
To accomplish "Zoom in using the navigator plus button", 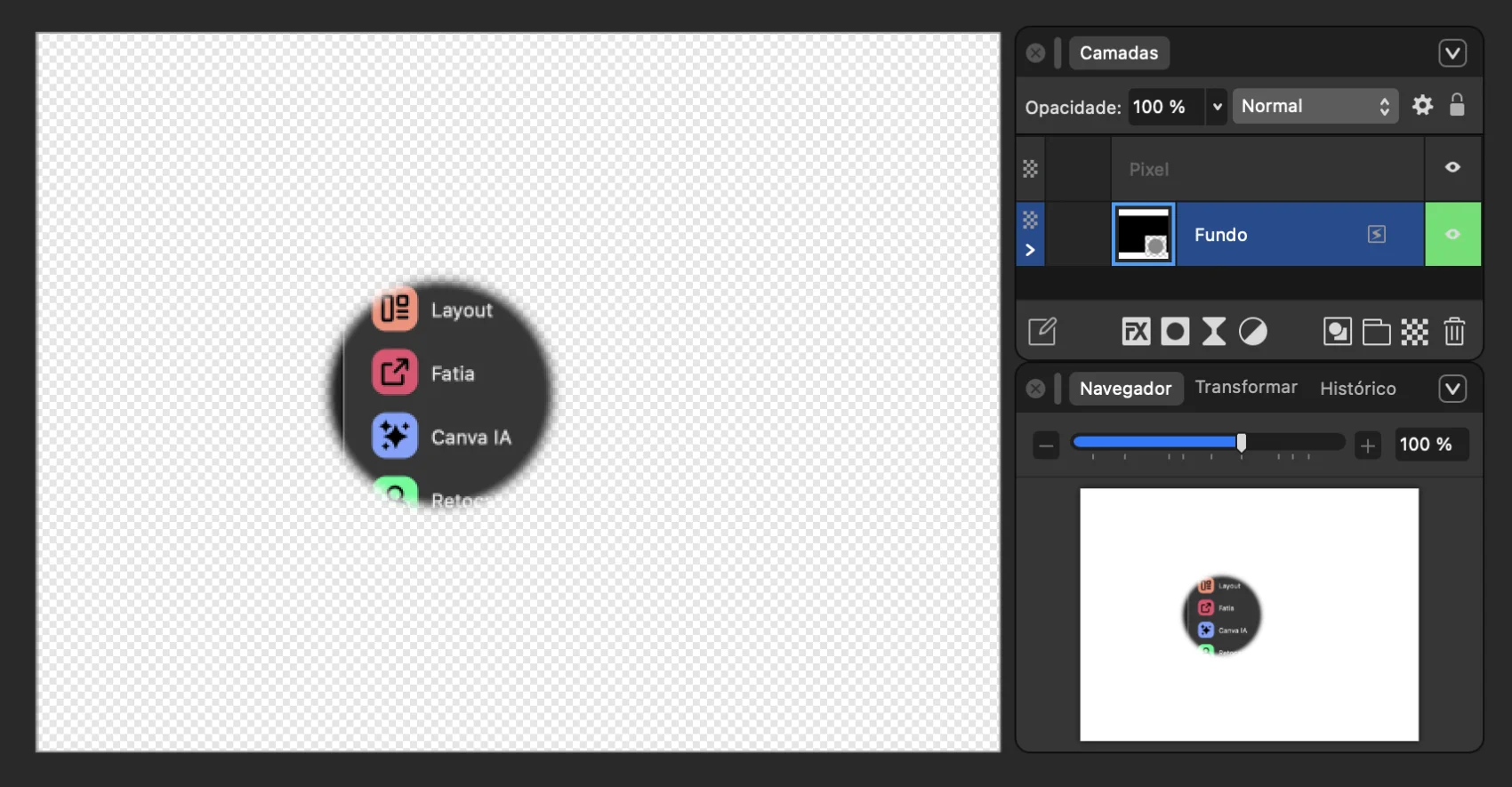I will (1368, 446).
